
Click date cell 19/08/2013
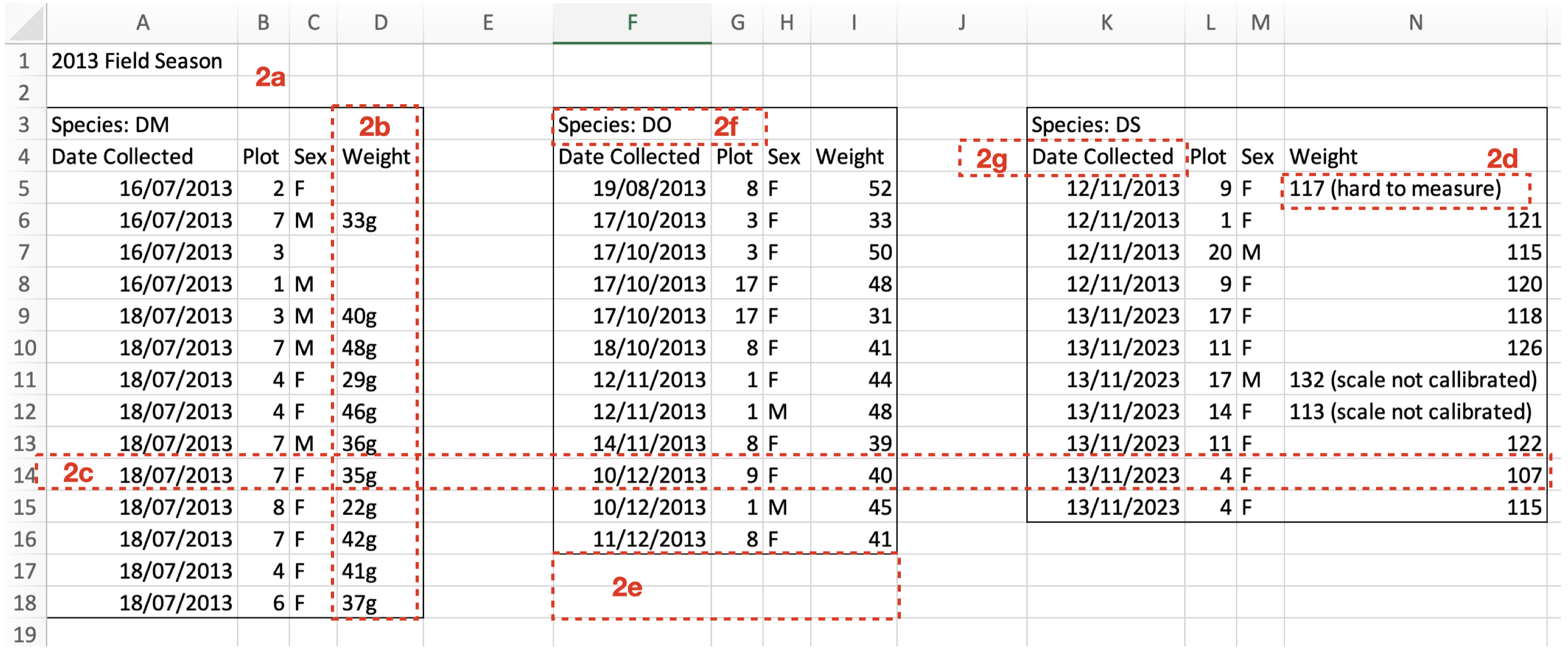(x=649, y=189)
